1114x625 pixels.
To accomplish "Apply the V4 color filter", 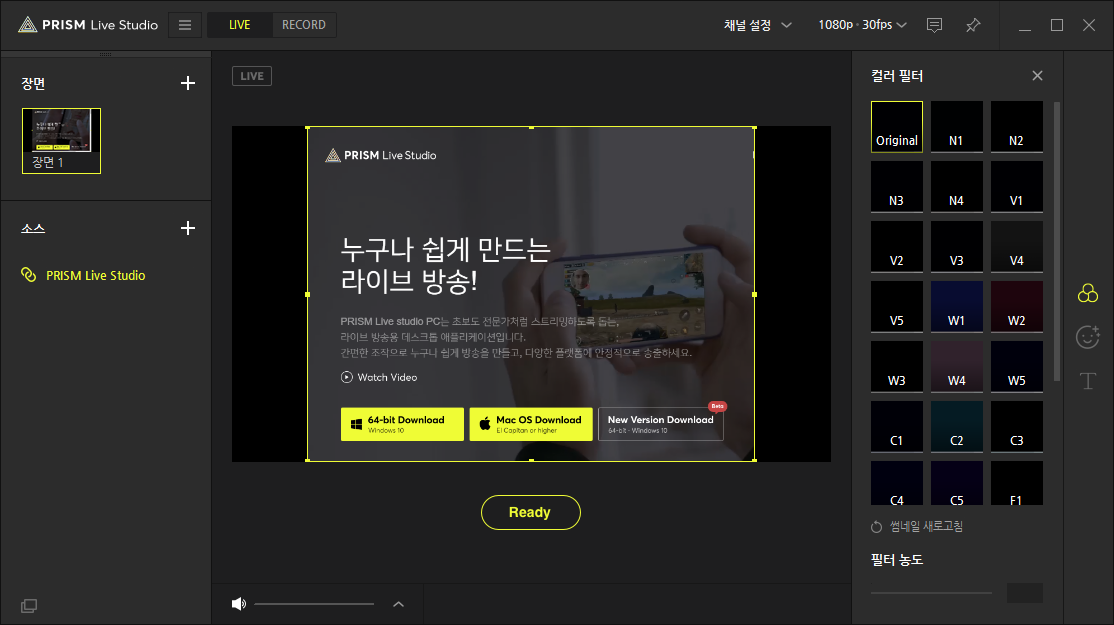I will click(1017, 246).
